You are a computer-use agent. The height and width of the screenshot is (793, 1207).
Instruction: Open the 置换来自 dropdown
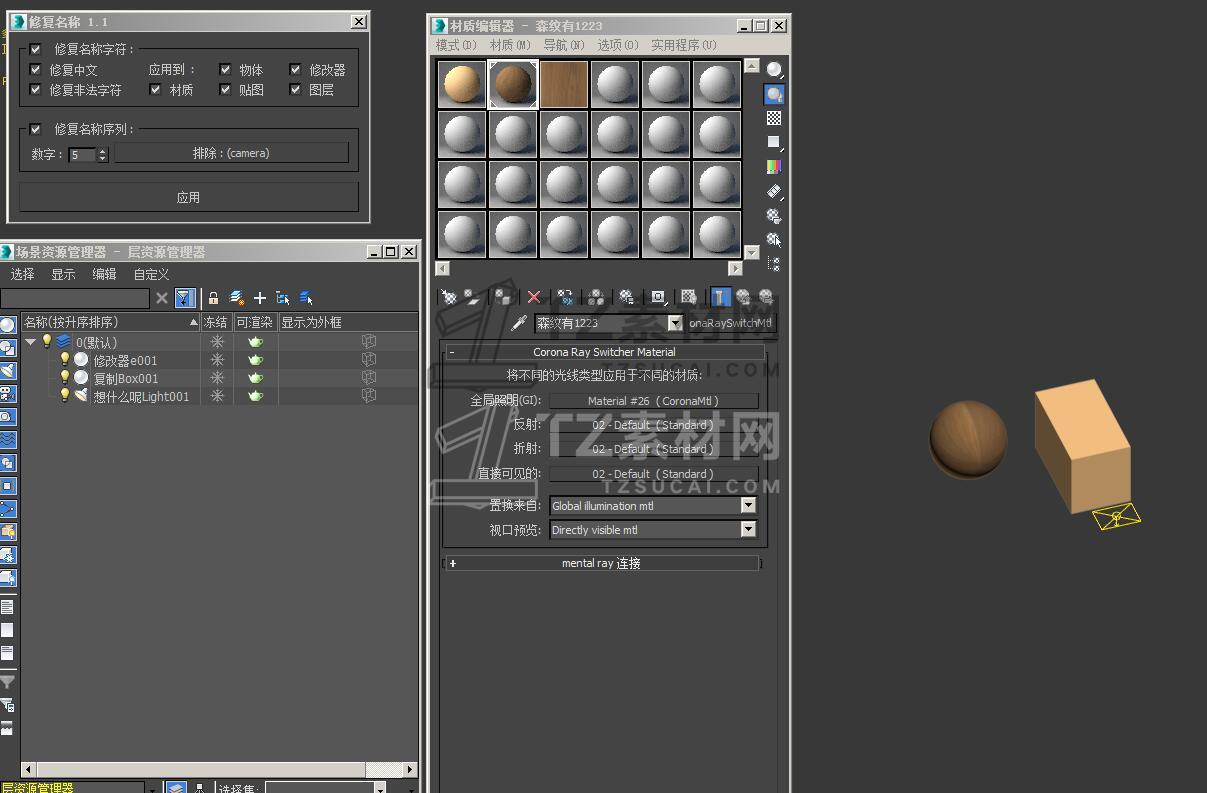pyautogui.click(x=748, y=506)
